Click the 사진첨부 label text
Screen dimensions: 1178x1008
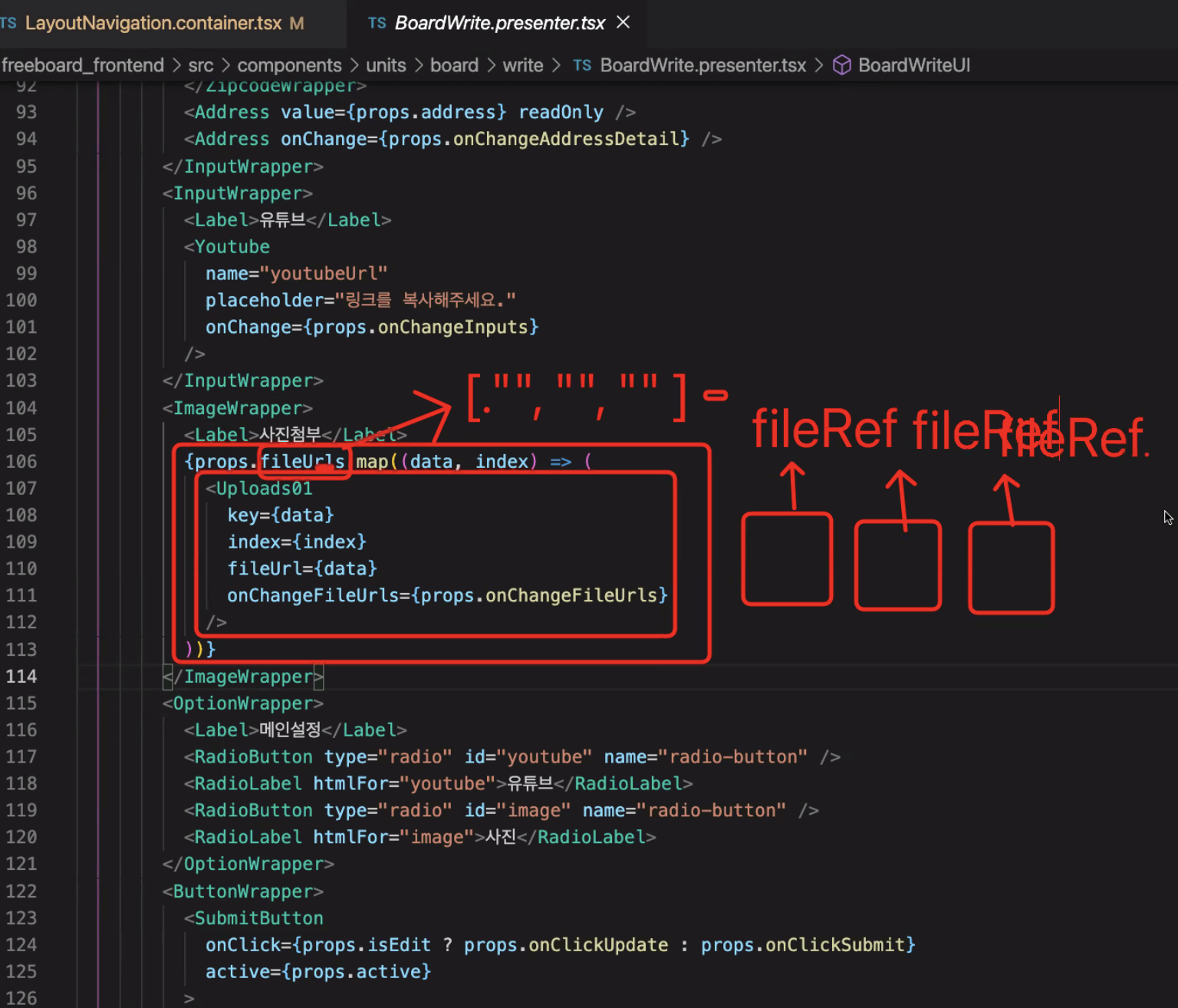[290, 434]
